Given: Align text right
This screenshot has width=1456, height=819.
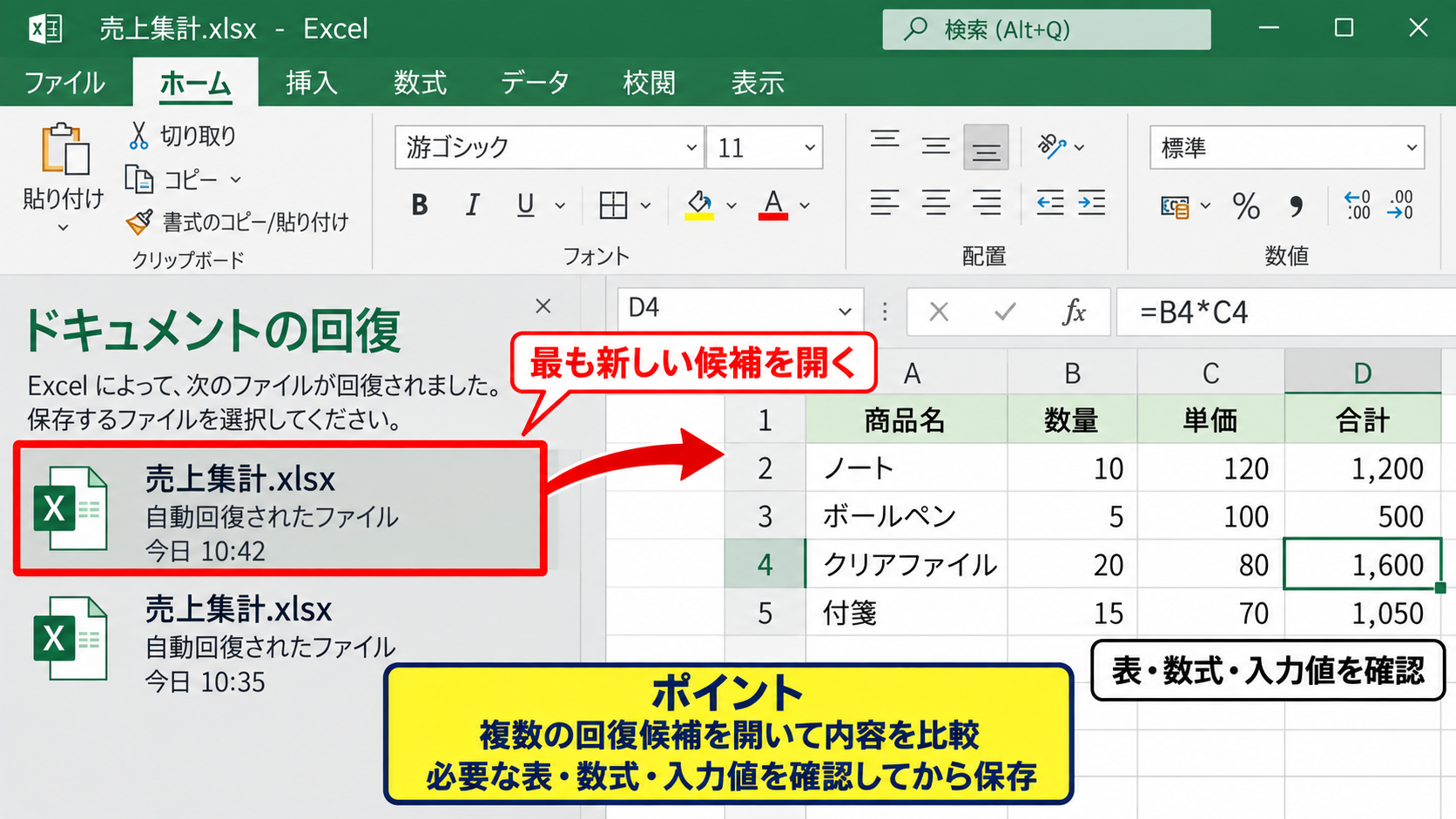Looking at the screenshot, I should coord(987,203).
